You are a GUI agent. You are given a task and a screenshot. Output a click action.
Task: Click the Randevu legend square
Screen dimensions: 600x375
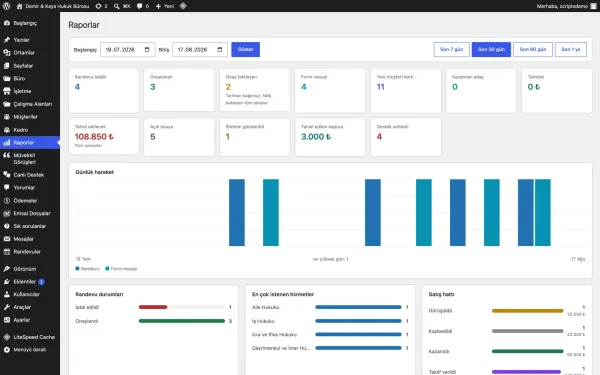(x=77, y=269)
